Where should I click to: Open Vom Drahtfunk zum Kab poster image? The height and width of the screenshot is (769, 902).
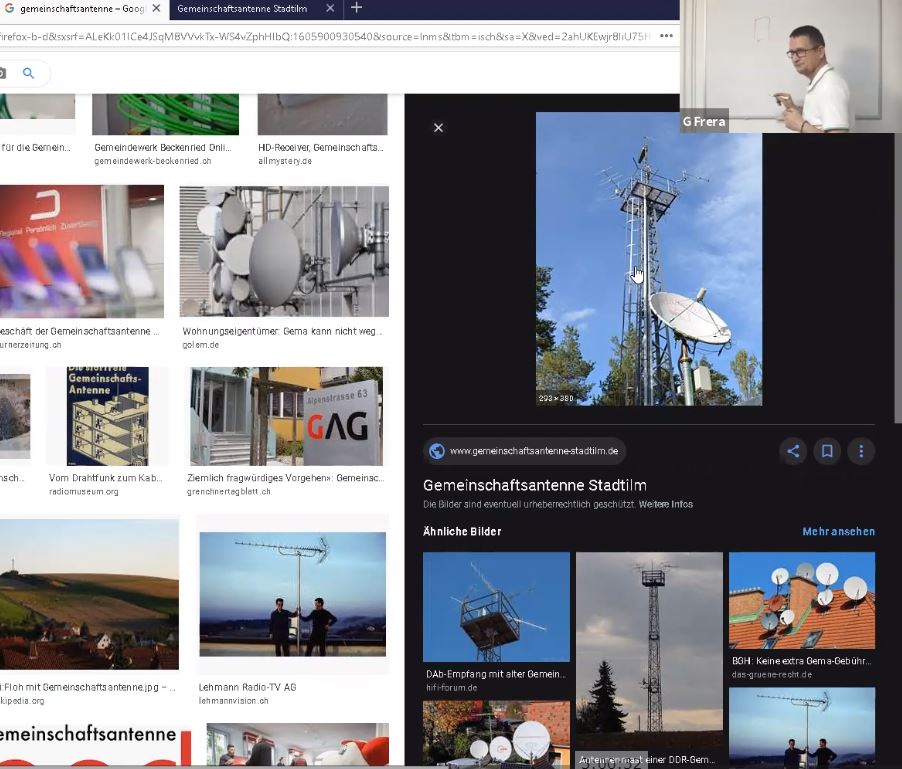[108, 416]
